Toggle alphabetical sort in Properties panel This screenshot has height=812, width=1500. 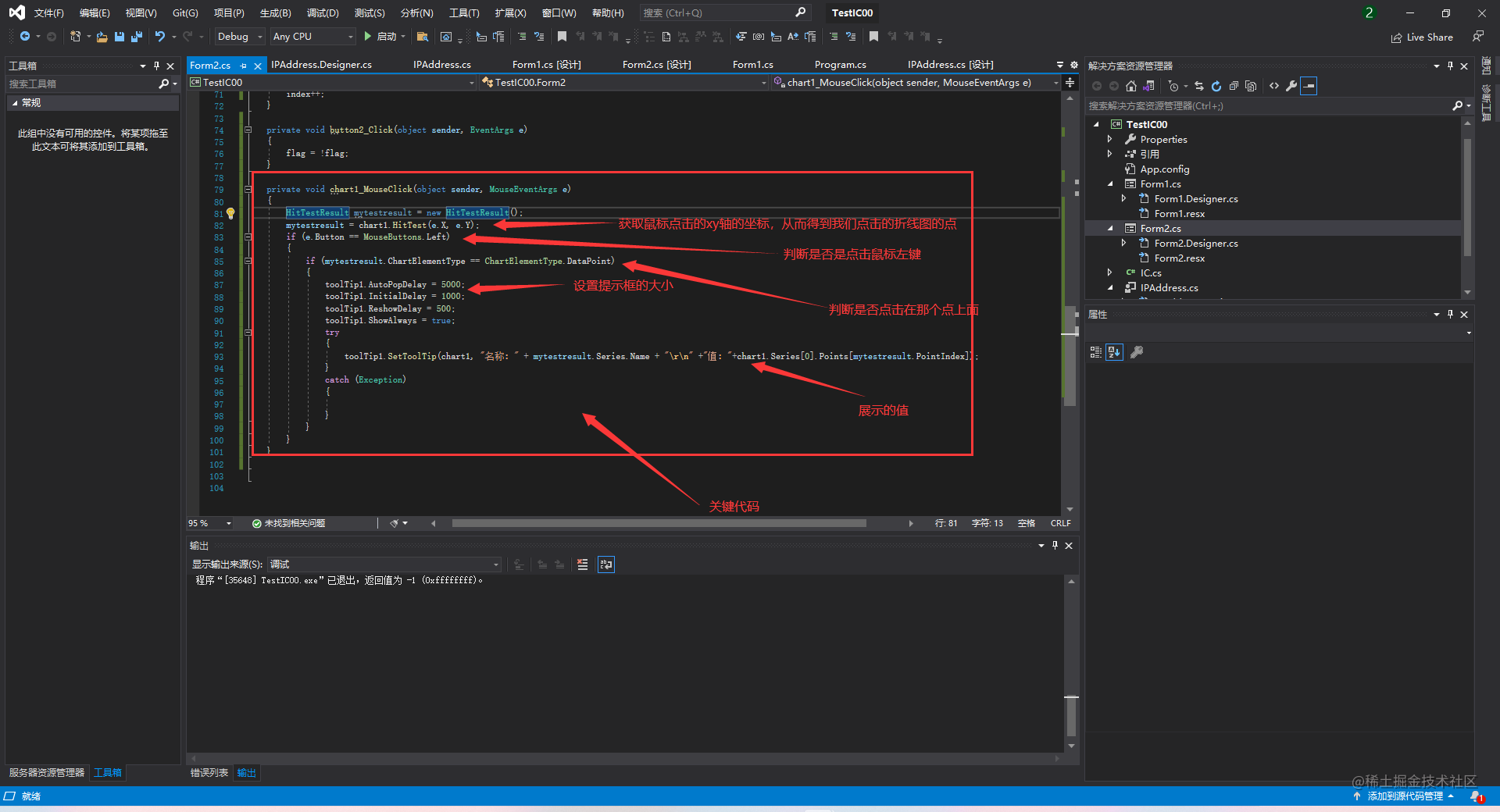1114,352
